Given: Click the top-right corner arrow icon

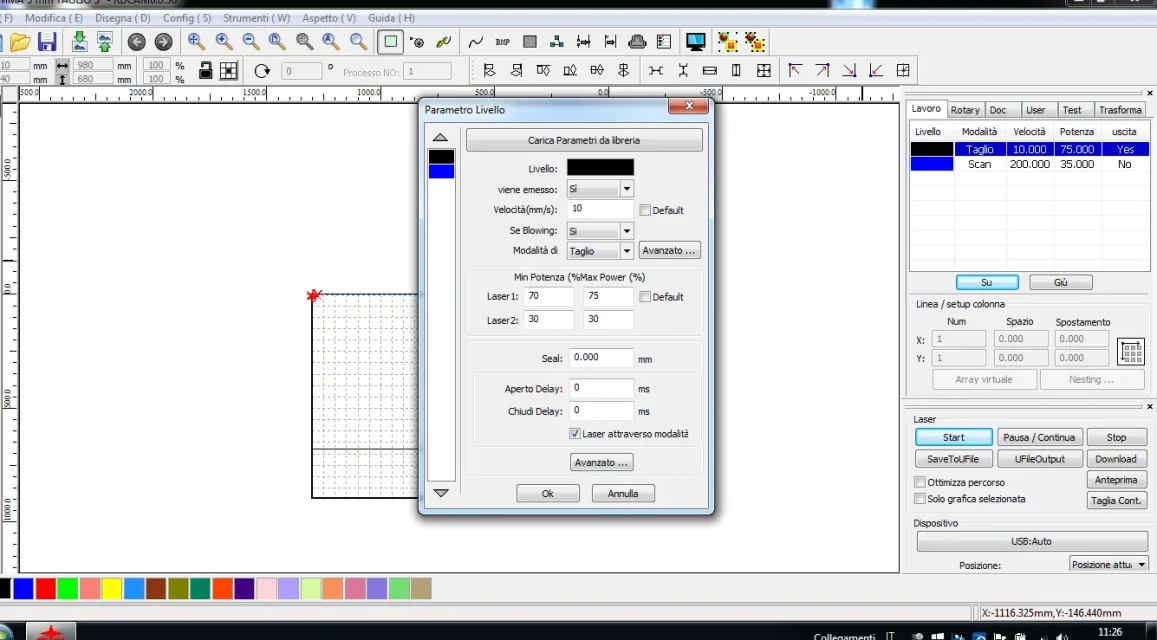Looking at the screenshot, I should pyautogui.click(x=822, y=70).
